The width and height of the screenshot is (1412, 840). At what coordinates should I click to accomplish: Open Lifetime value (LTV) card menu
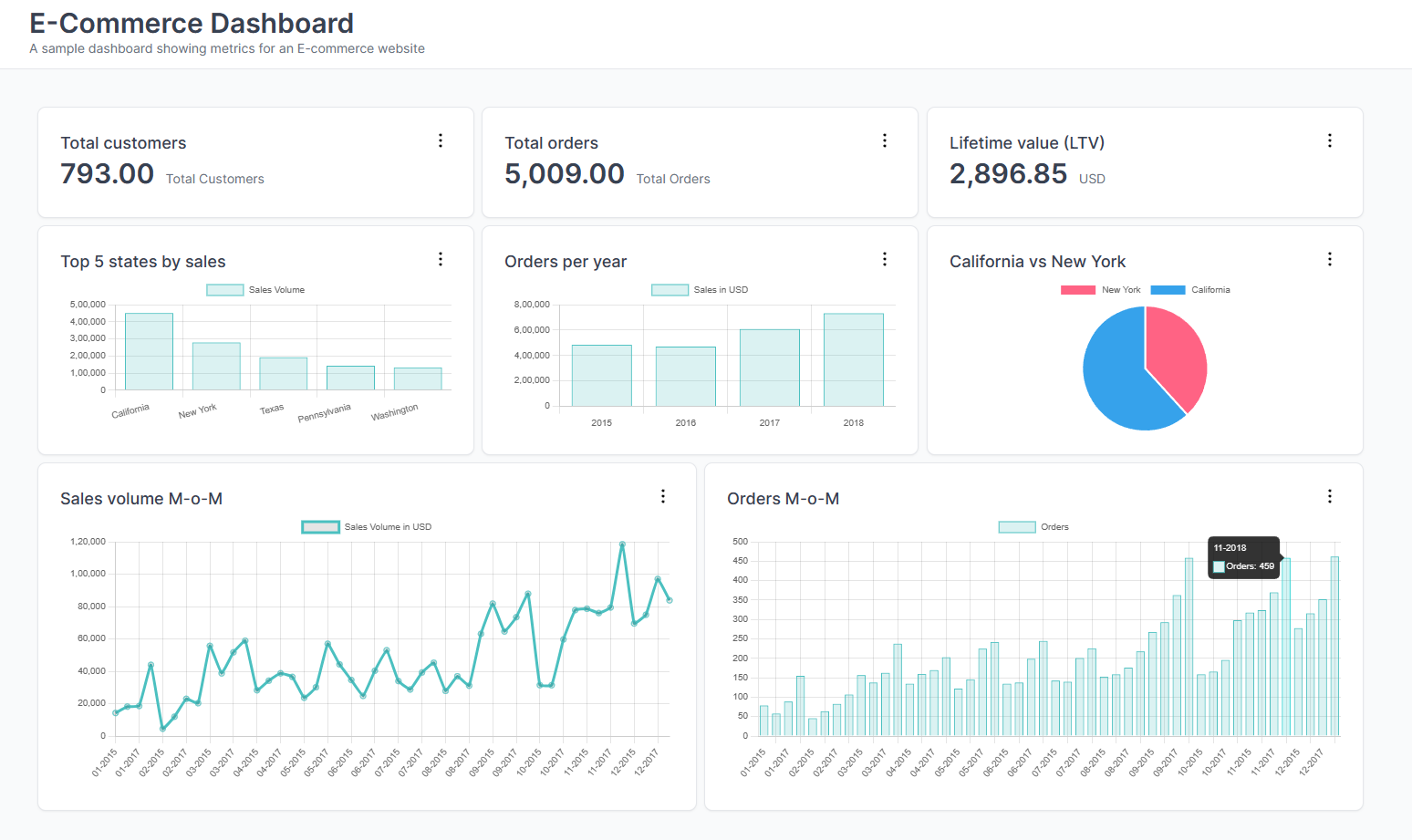click(1329, 140)
